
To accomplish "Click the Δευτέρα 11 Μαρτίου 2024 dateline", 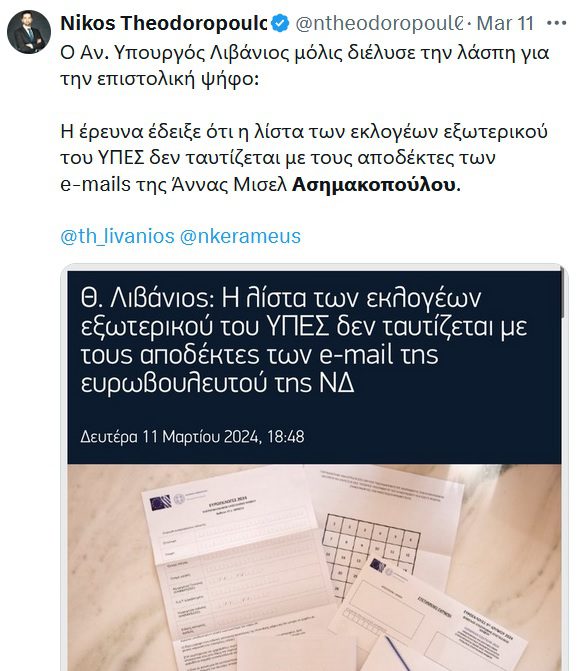I will 192,436.
